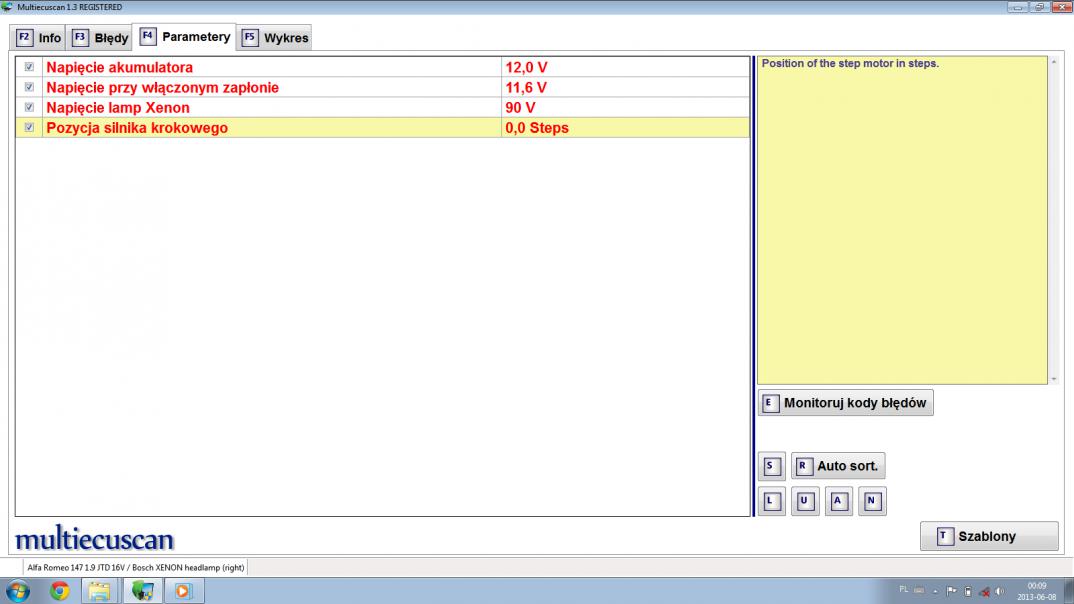Click Monitoruj kody błędów button
The height and width of the screenshot is (604, 1074).
pyautogui.click(x=845, y=403)
